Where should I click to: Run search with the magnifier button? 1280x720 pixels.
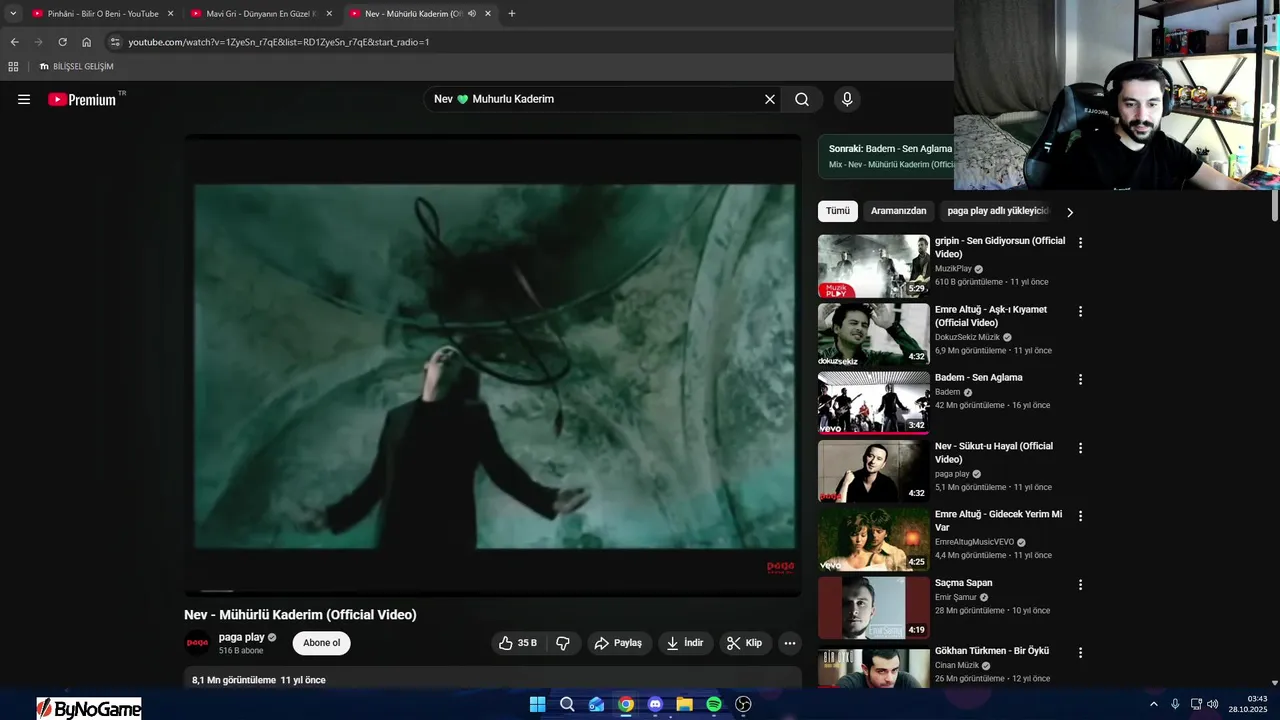tap(802, 99)
